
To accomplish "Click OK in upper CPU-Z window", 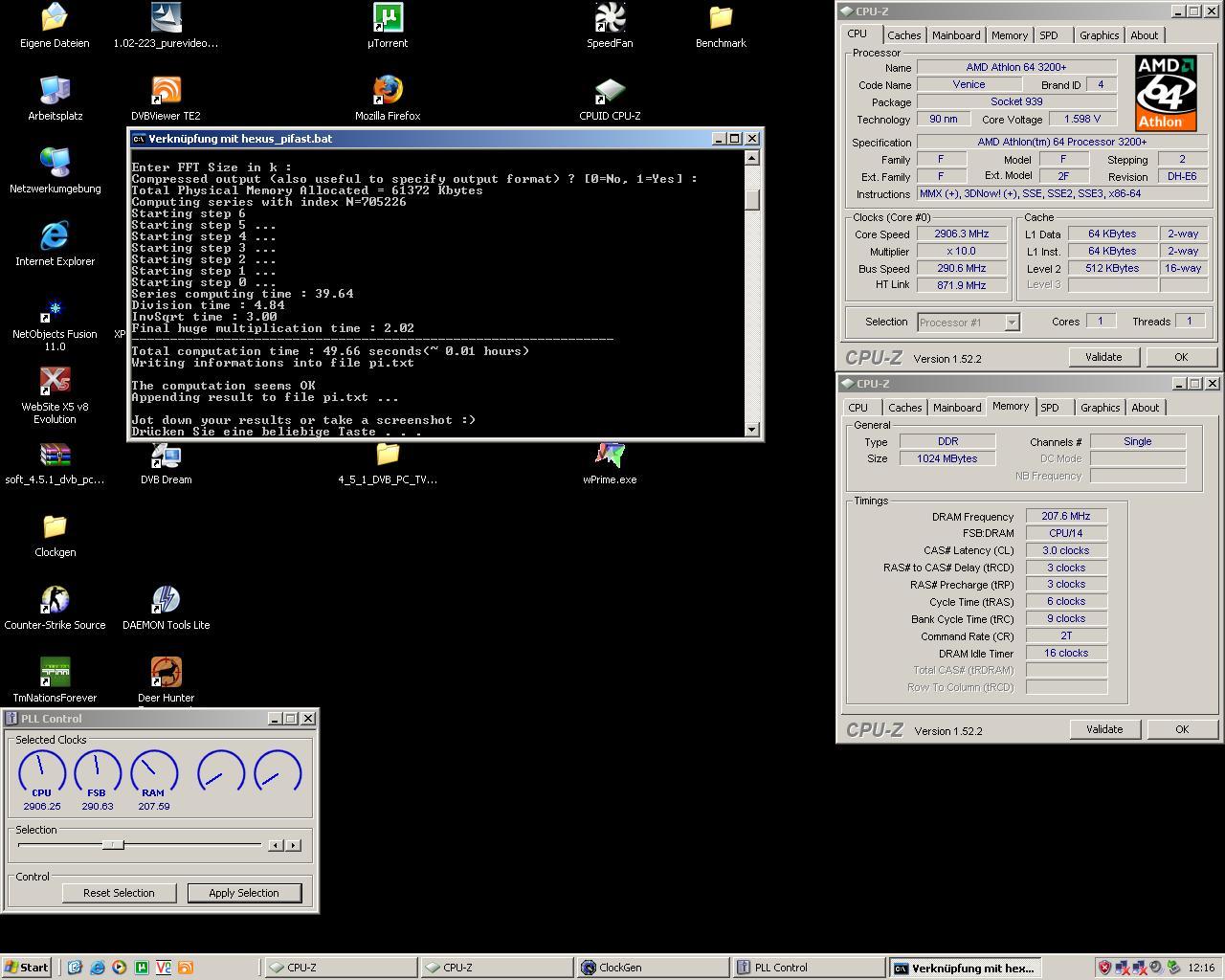I will [x=1181, y=357].
